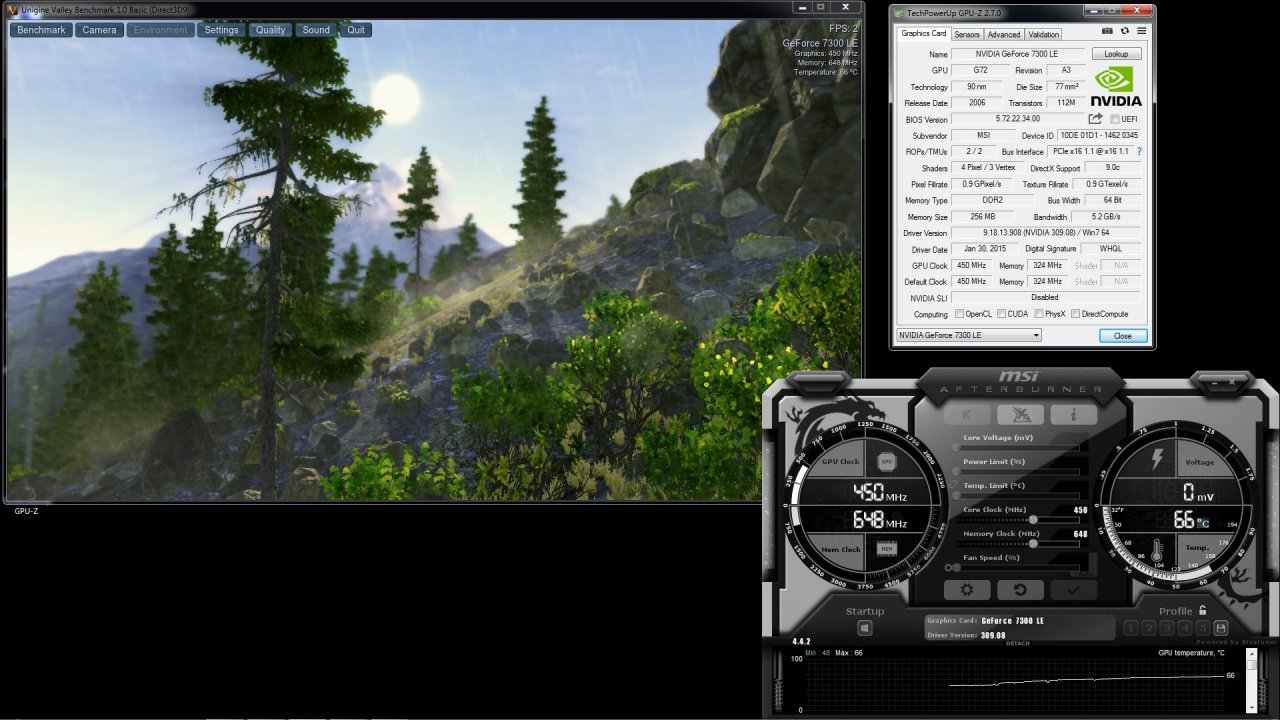
Task: Click the GPU-Z label below Valley window
Action: point(26,511)
